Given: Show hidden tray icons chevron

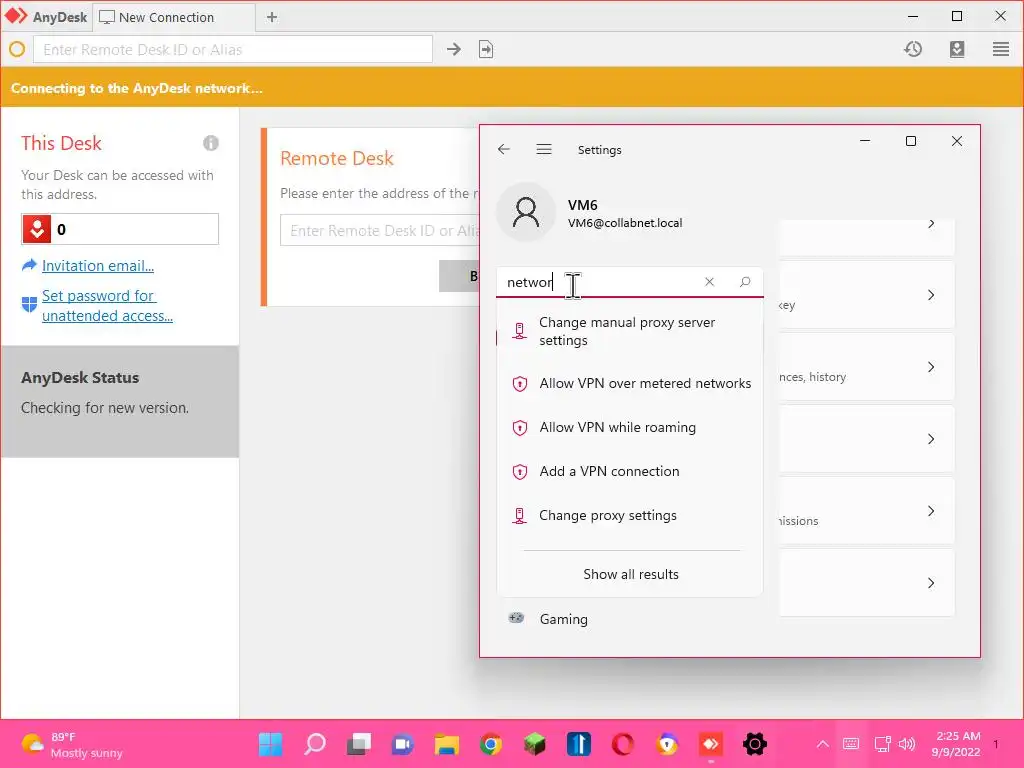Looking at the screenshot, I should (x=823, y=744).
